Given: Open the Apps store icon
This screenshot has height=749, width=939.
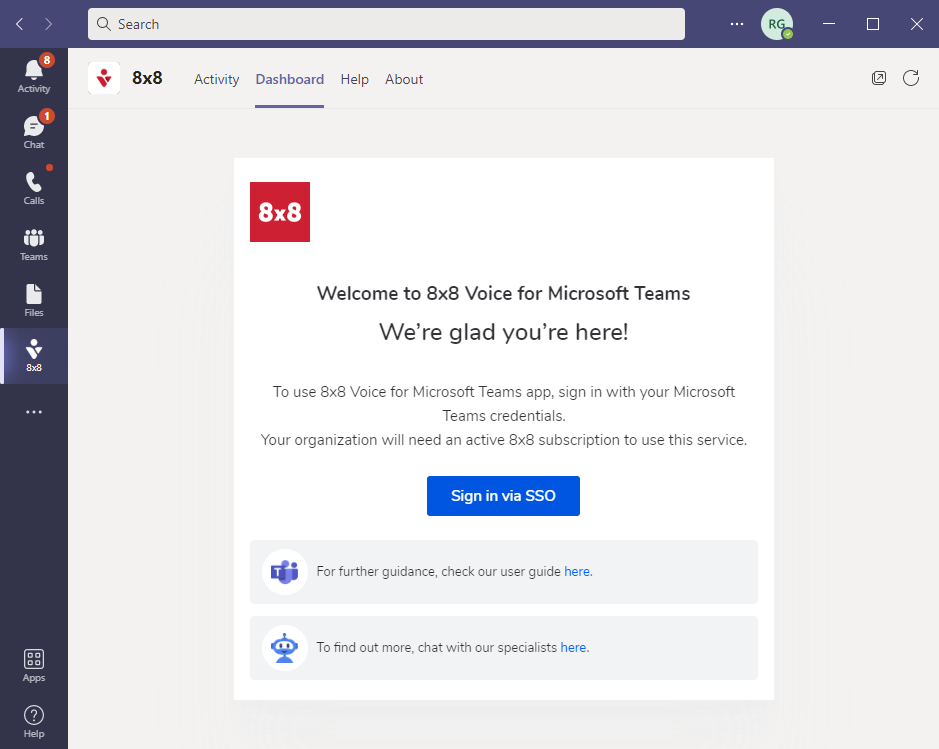Looking at the screenshot, I should [x=34, y=665].
